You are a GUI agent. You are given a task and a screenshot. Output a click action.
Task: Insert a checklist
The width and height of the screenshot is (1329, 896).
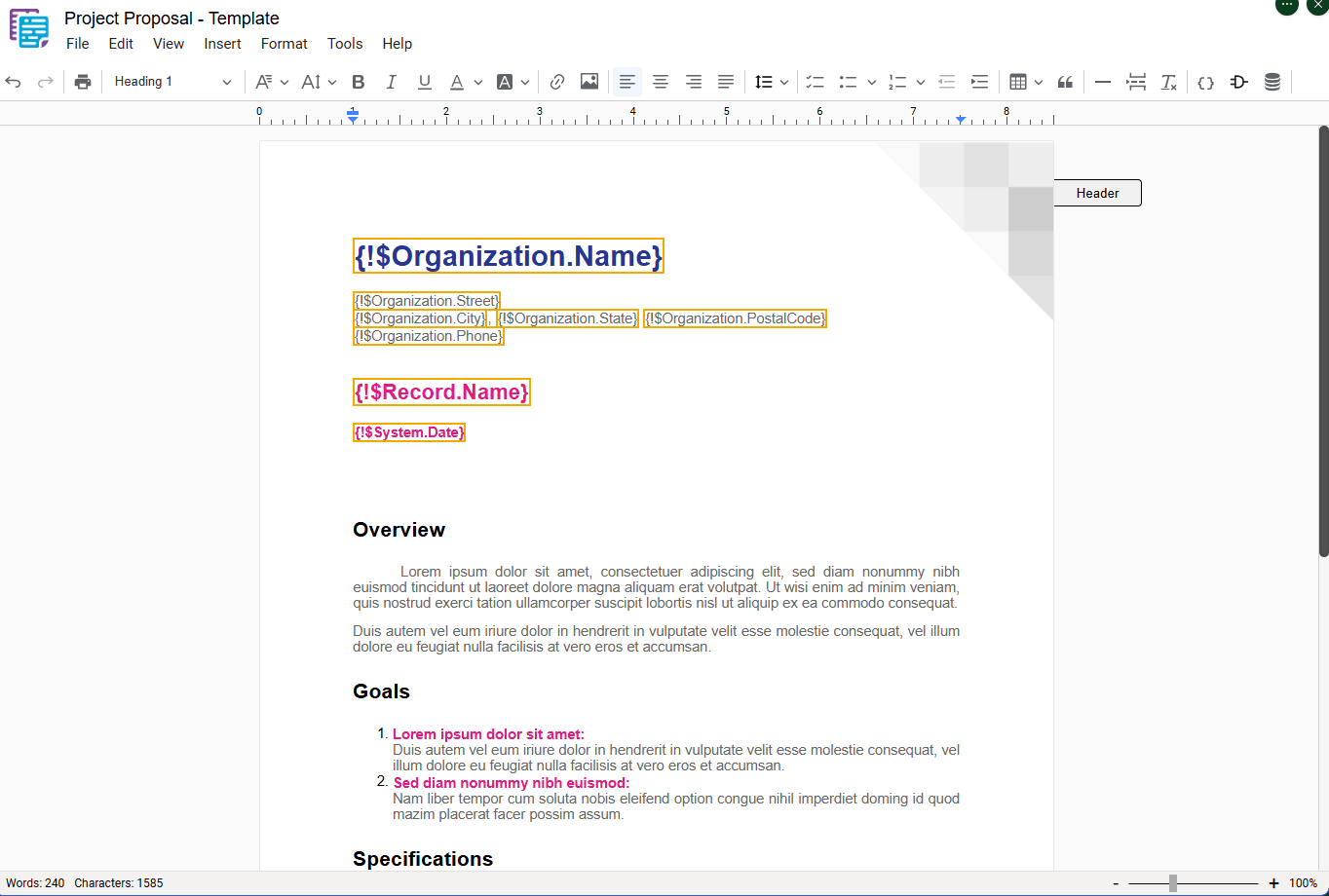pyautogui.click(x=816, y=82)
